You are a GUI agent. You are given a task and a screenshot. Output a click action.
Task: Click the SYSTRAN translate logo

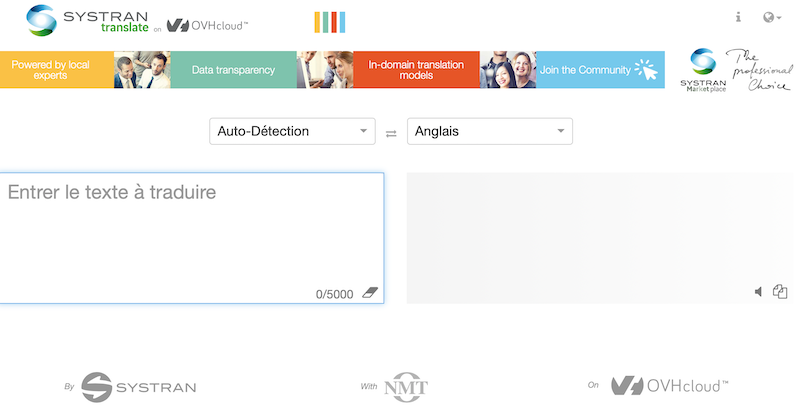88,20
